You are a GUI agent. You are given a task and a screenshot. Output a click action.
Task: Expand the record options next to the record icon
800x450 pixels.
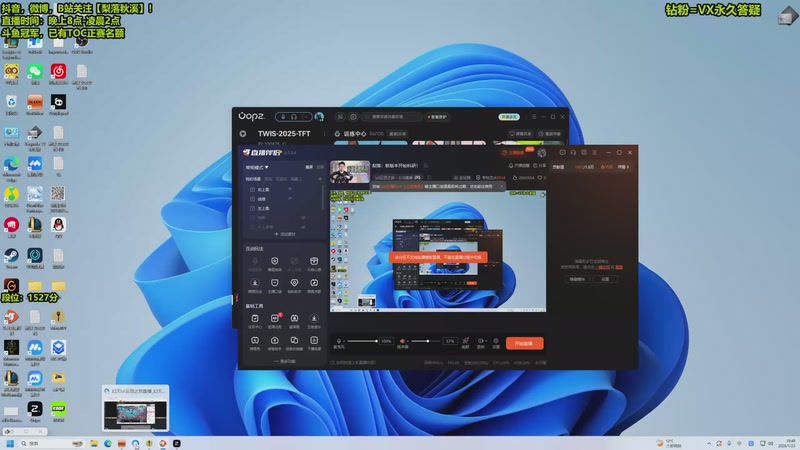tap(486, 341)
